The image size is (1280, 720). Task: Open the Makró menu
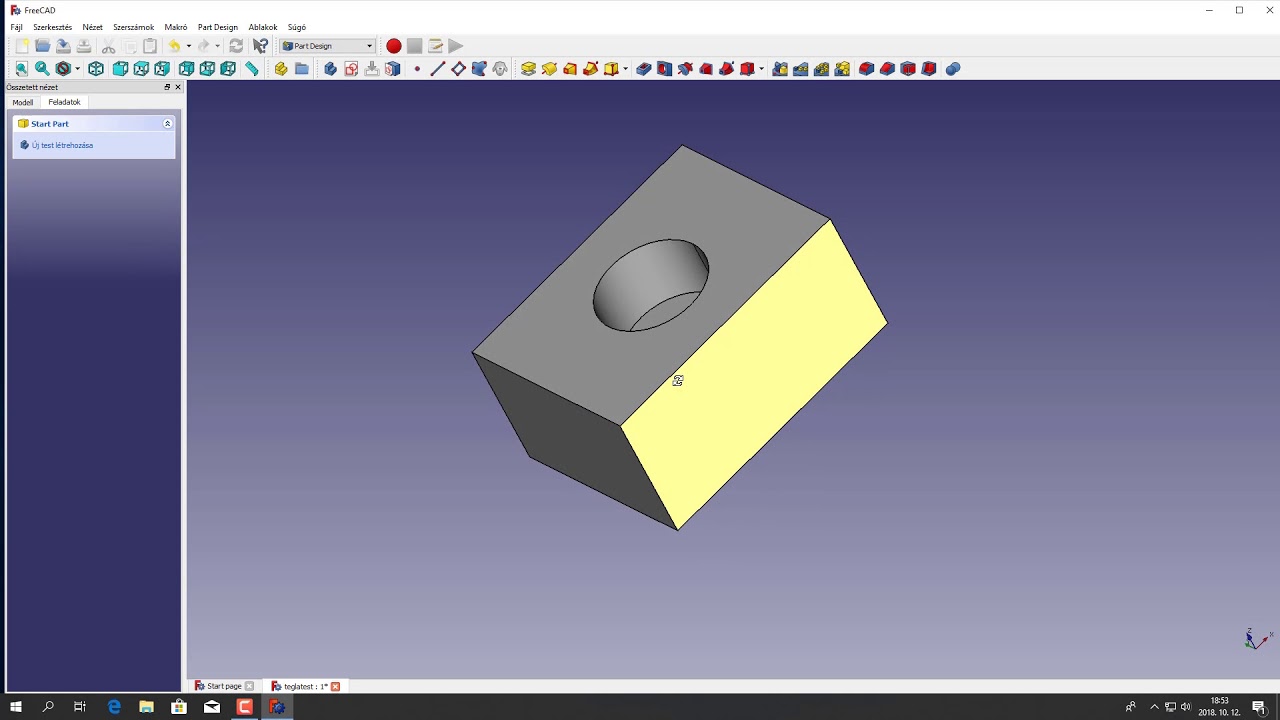click(x=176, y=27)
